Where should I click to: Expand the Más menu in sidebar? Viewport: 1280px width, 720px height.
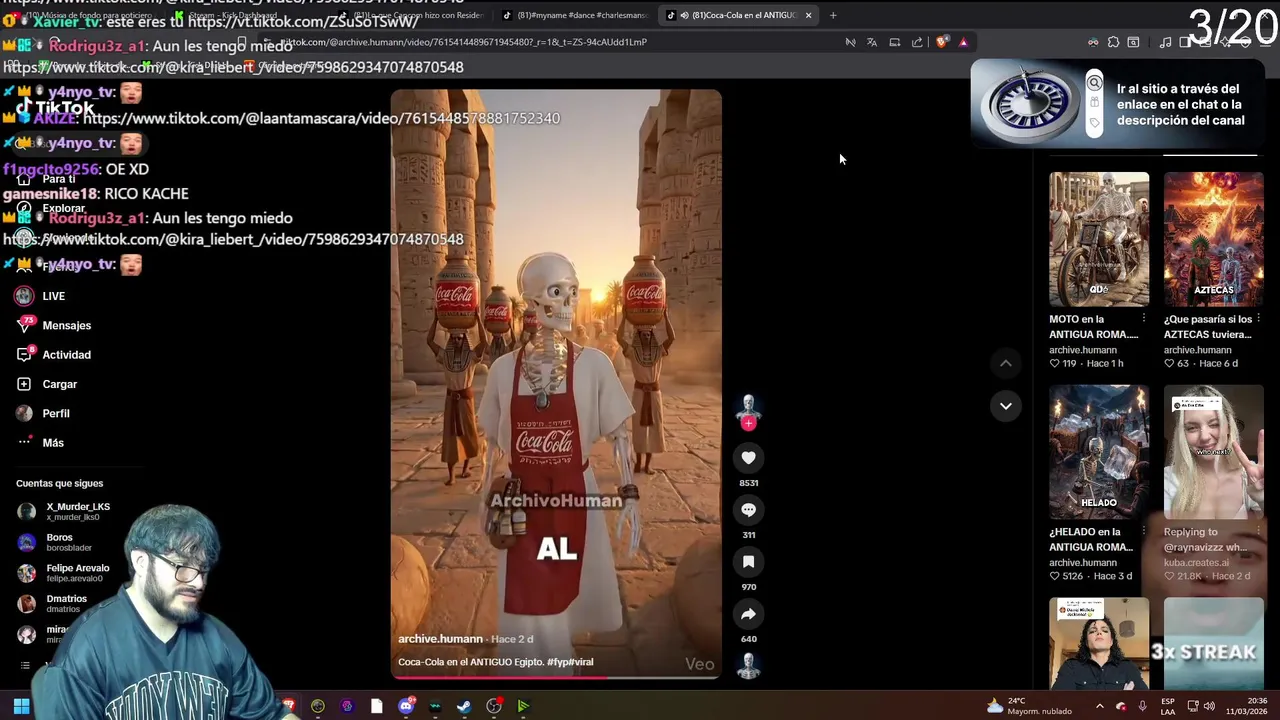[40, 443]
